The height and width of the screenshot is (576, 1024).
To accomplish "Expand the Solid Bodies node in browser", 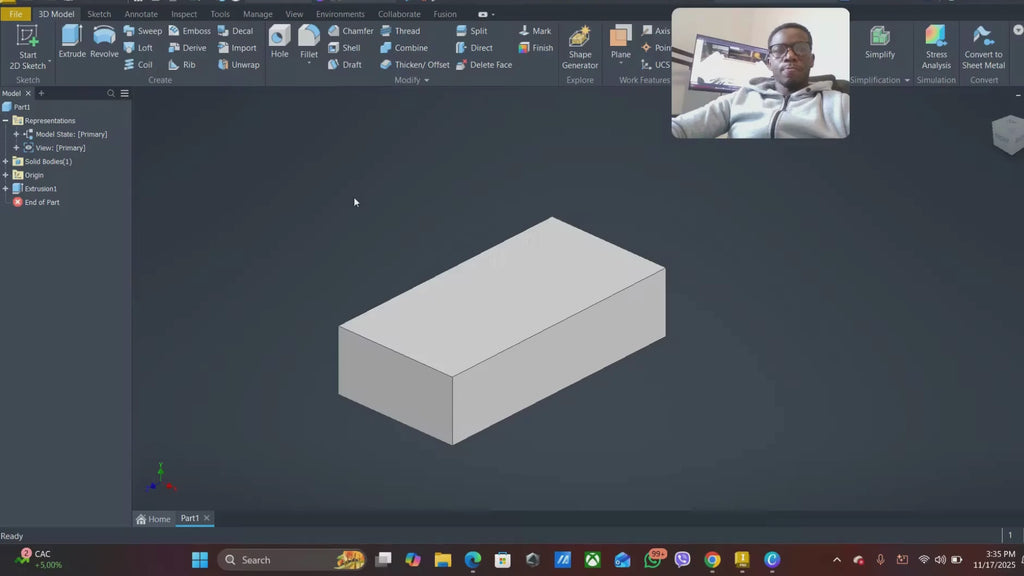I will (x=6, y=161).
